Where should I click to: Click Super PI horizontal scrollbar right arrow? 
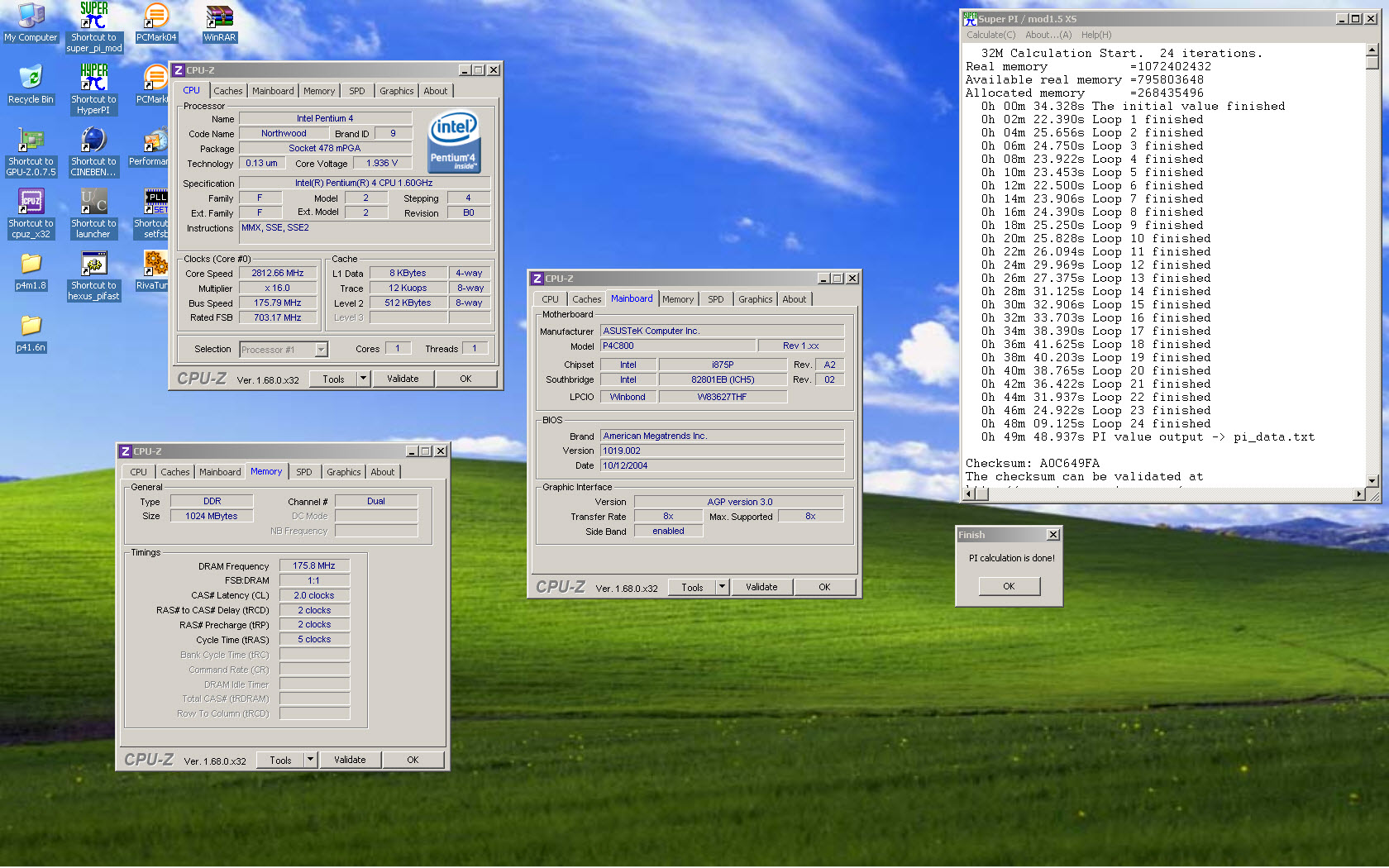1358,494
